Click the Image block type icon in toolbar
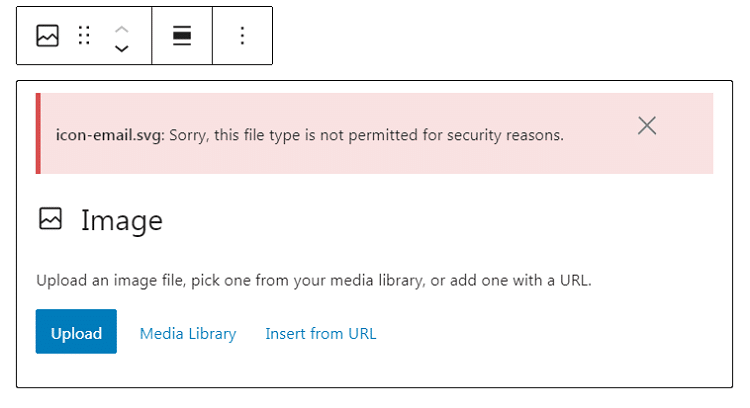The height and width of the screenshot is (408, 750). click(x=47, y=36)
